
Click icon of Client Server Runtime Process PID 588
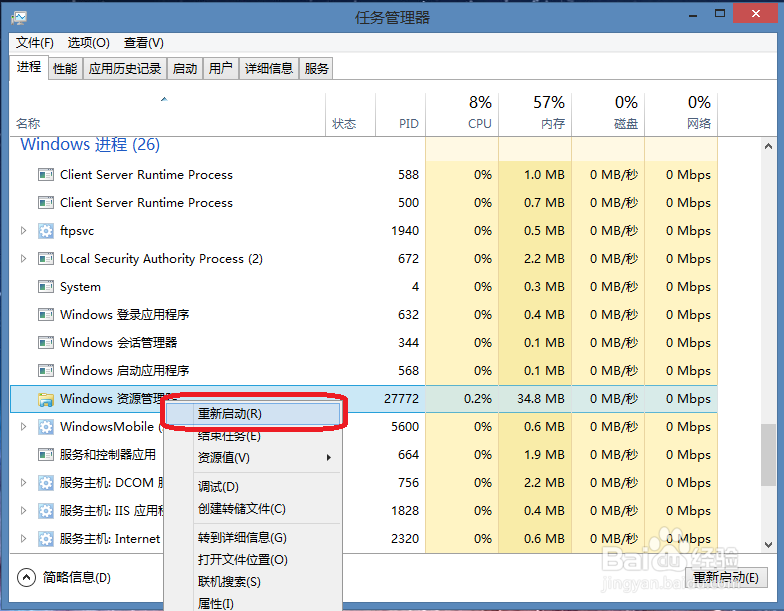pyautogui.click(x=46, y=174)
